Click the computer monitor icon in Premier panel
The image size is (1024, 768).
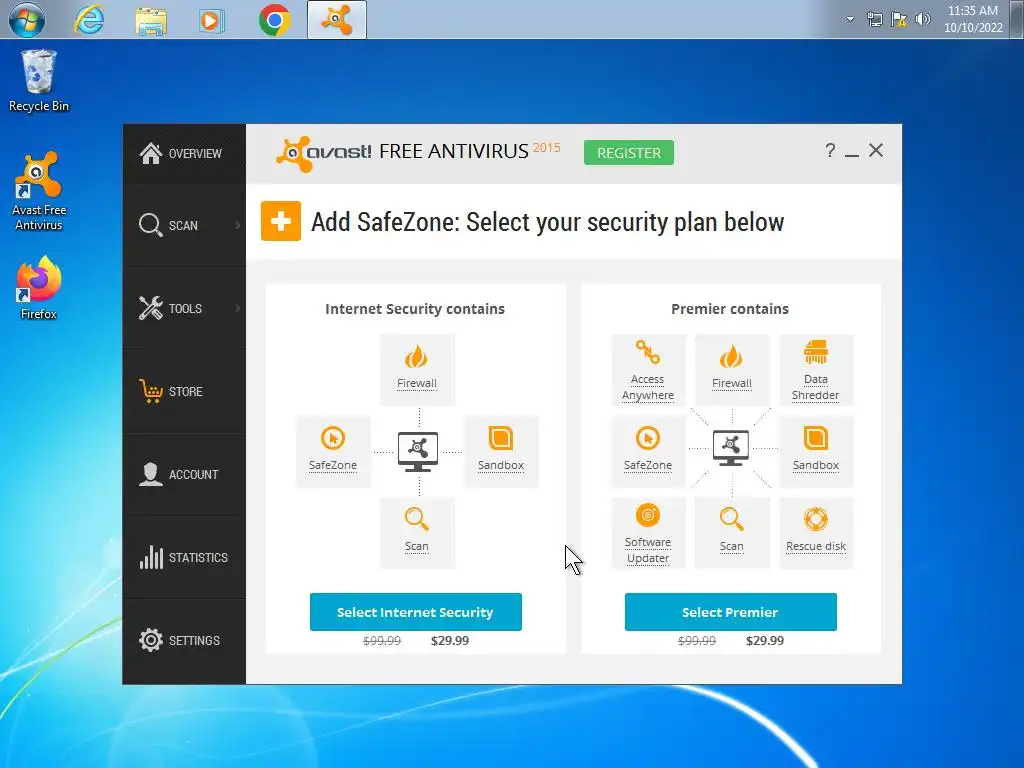731,448
